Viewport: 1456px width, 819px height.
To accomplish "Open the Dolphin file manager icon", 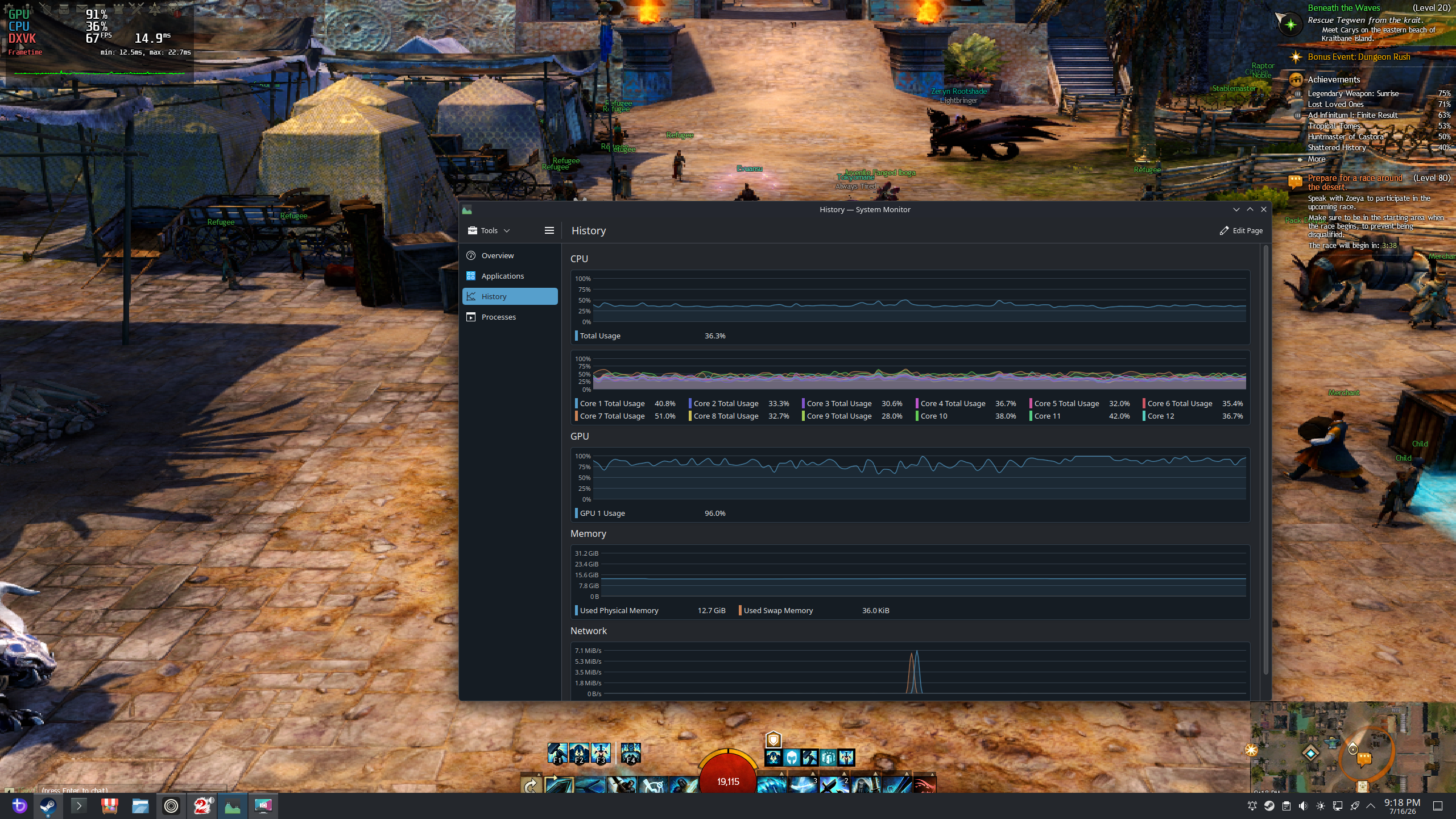I will click(x=140, y=805).
